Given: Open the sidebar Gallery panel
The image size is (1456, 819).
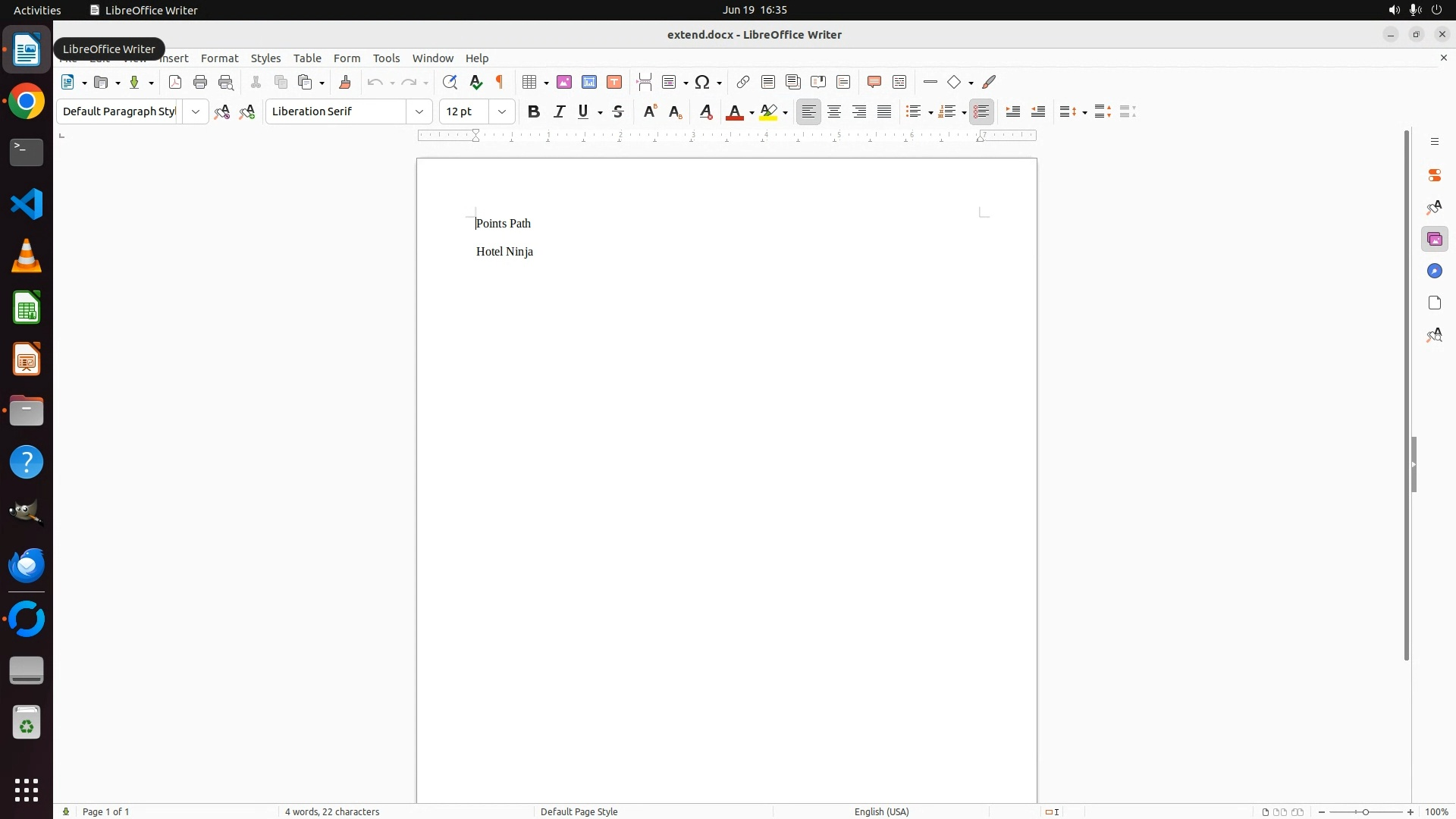Looking at the screenshot, I should pyautogui.click(x=1434, y=240).
